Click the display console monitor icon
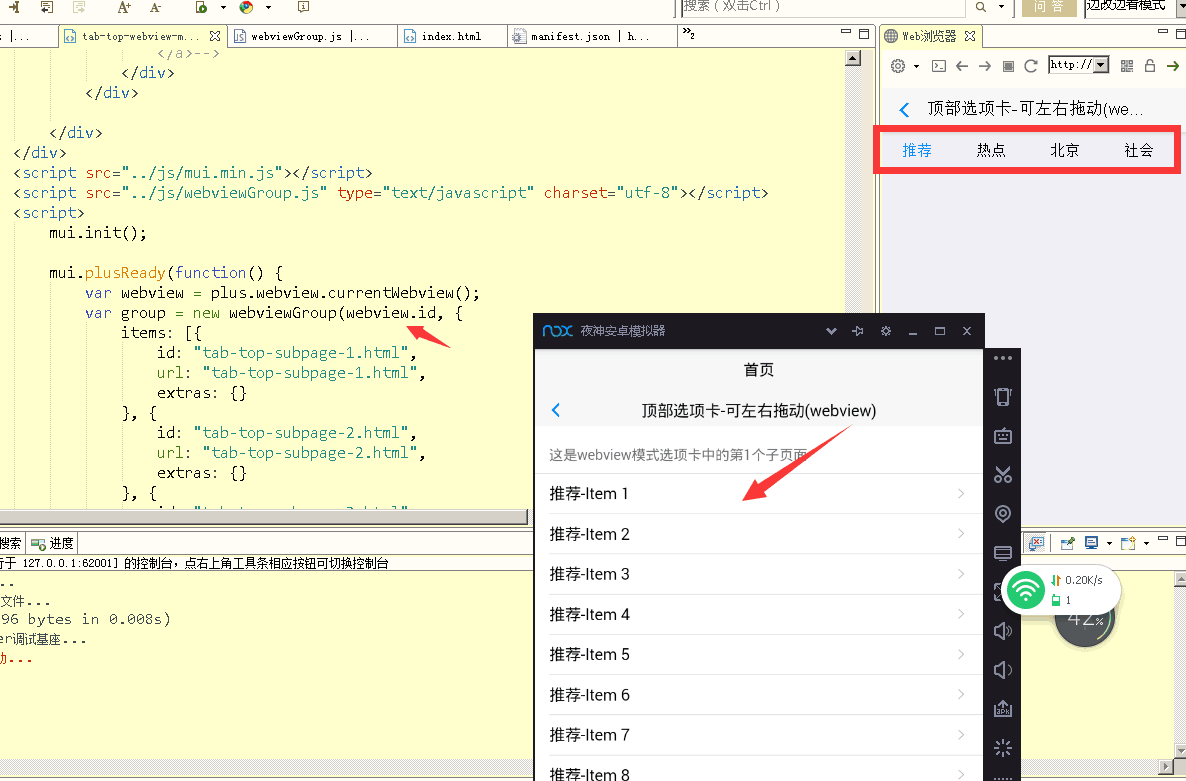 coord(1091,543)
